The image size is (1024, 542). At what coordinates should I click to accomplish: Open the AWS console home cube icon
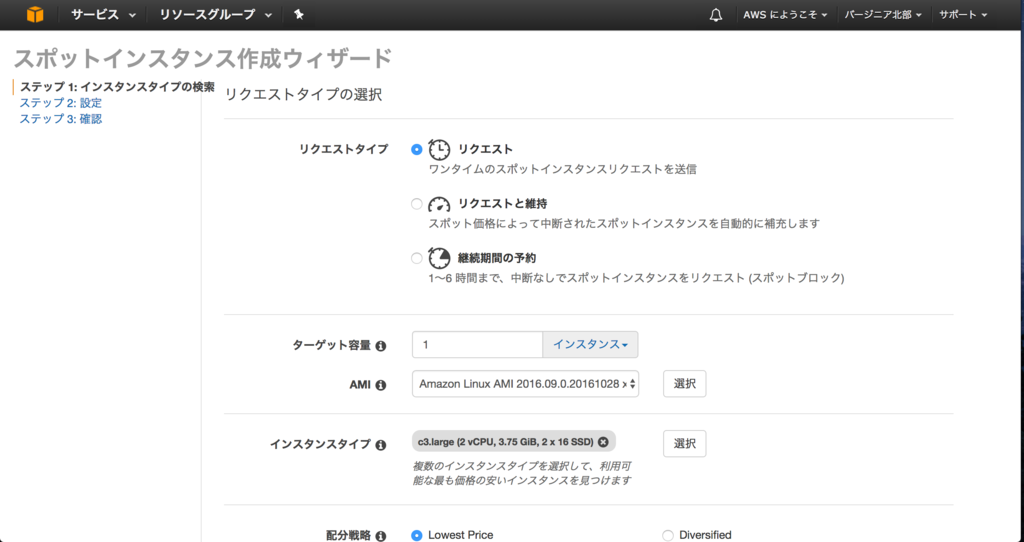pos(35,14)
